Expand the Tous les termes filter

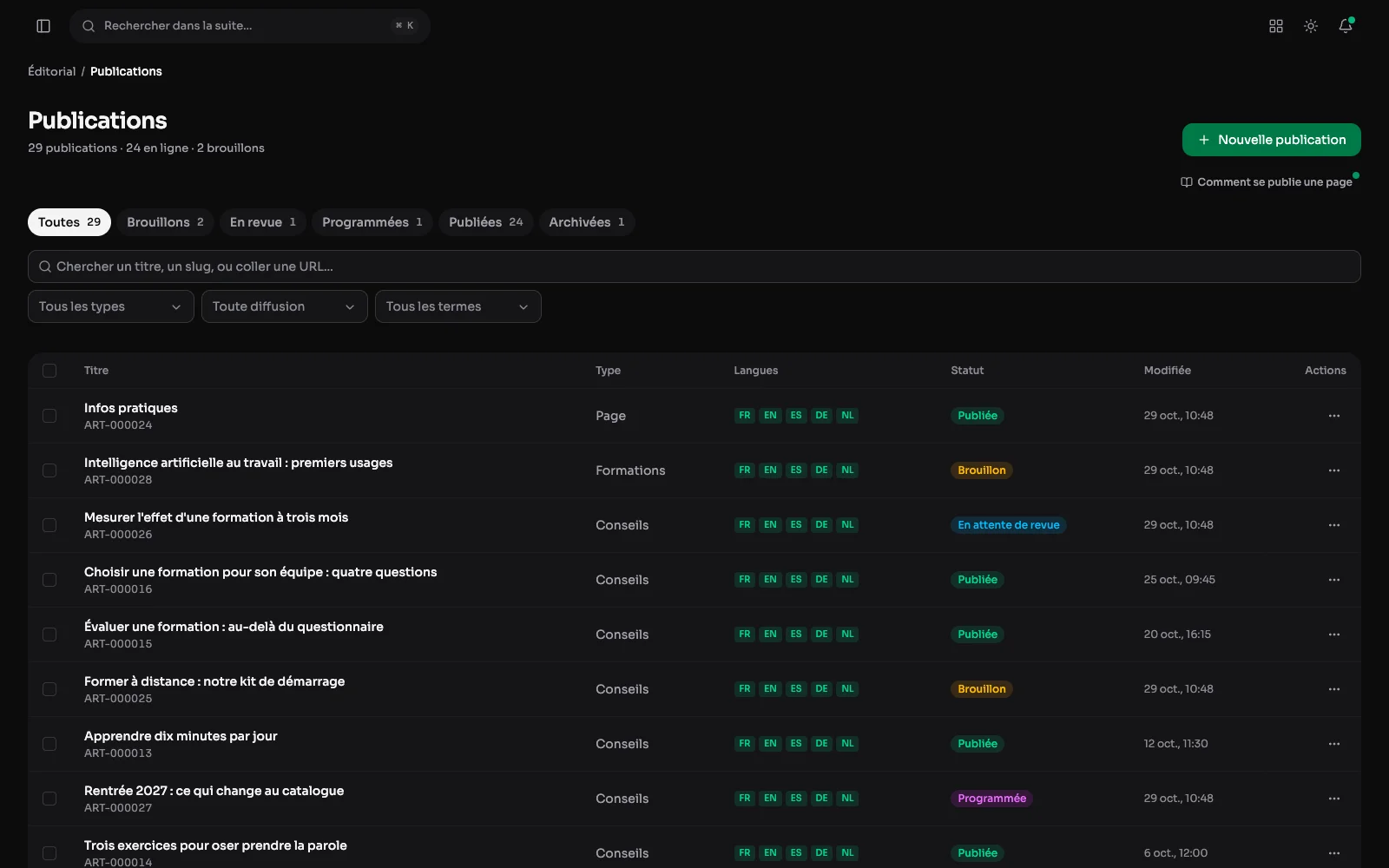point(458,306)
